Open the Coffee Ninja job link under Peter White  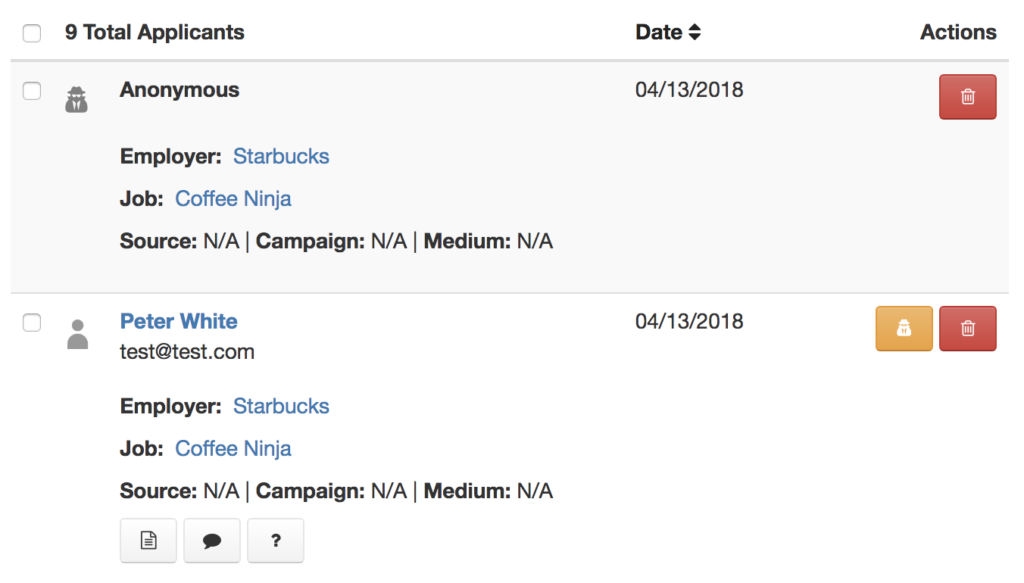pos(233,449)
